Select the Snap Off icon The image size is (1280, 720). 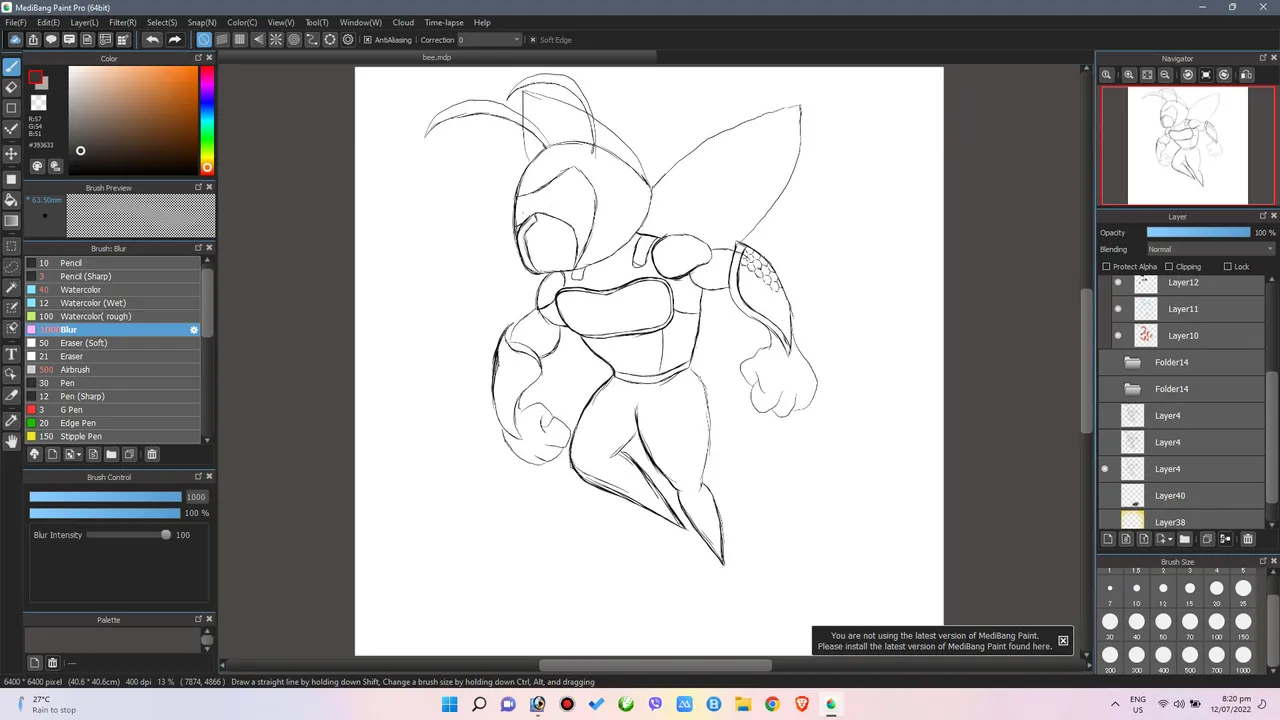point(204,40)
